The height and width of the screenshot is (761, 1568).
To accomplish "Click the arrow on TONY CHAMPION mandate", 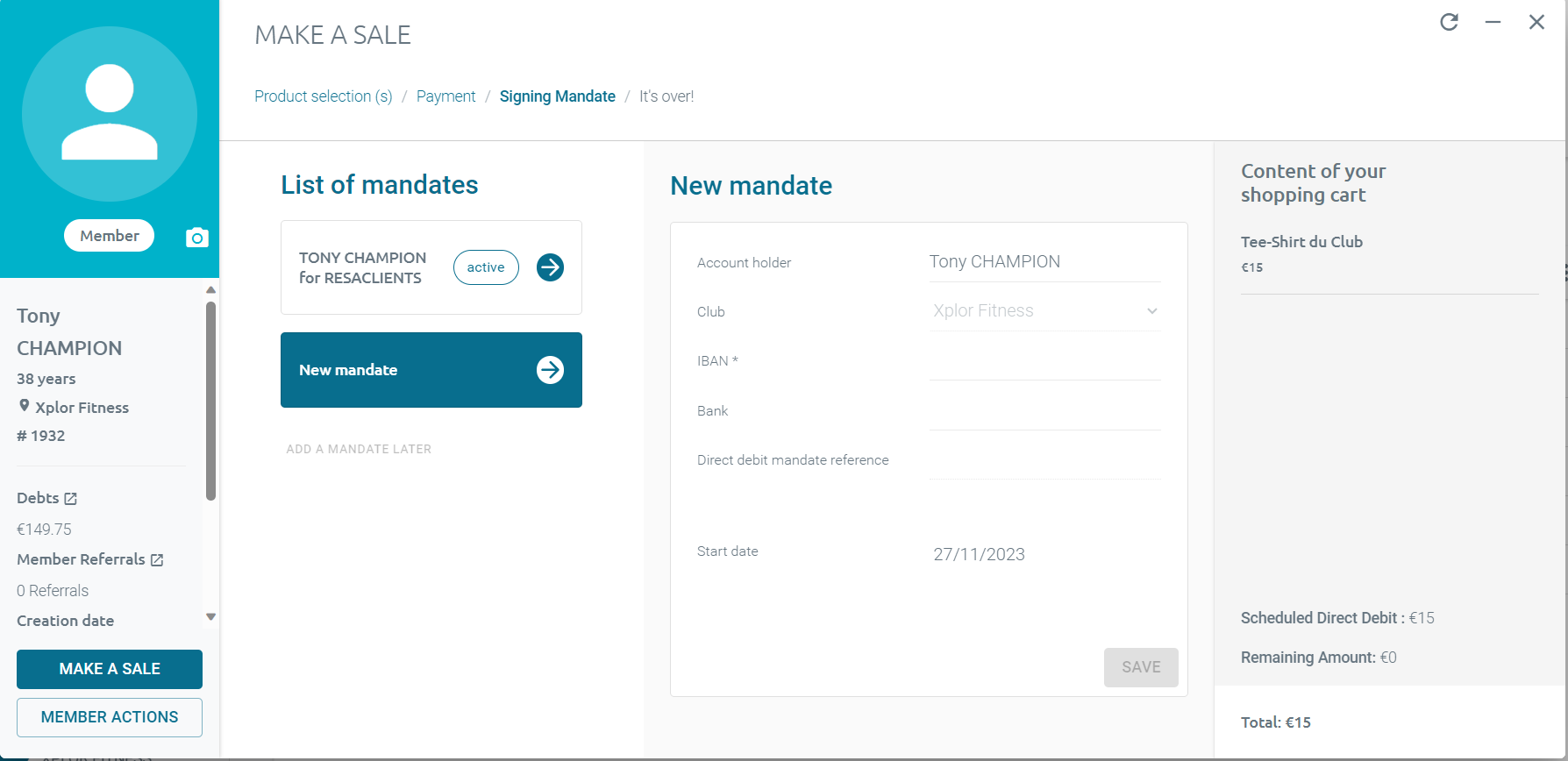I will (550, 267).
